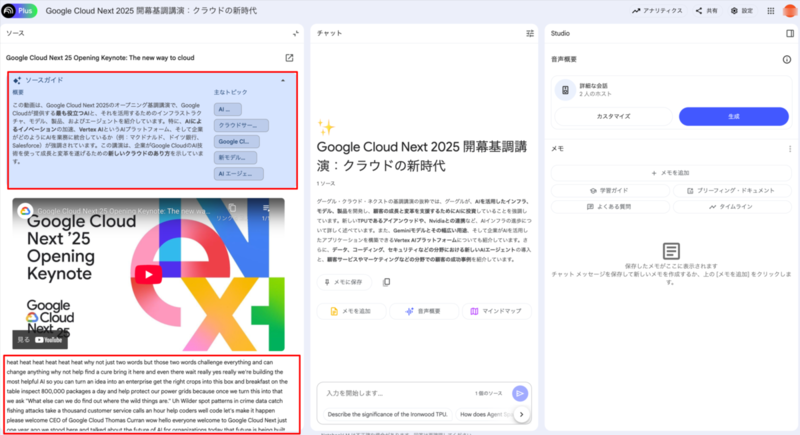
Task: Select the クラウドサー... topic chip
Action: pos(241,125)
